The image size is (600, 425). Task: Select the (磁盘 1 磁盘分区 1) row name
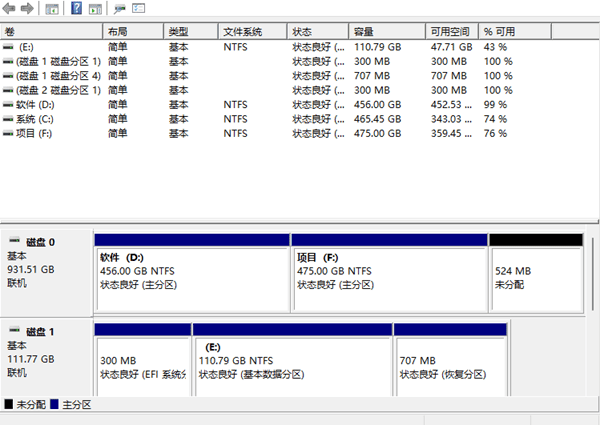click(58, 62)
